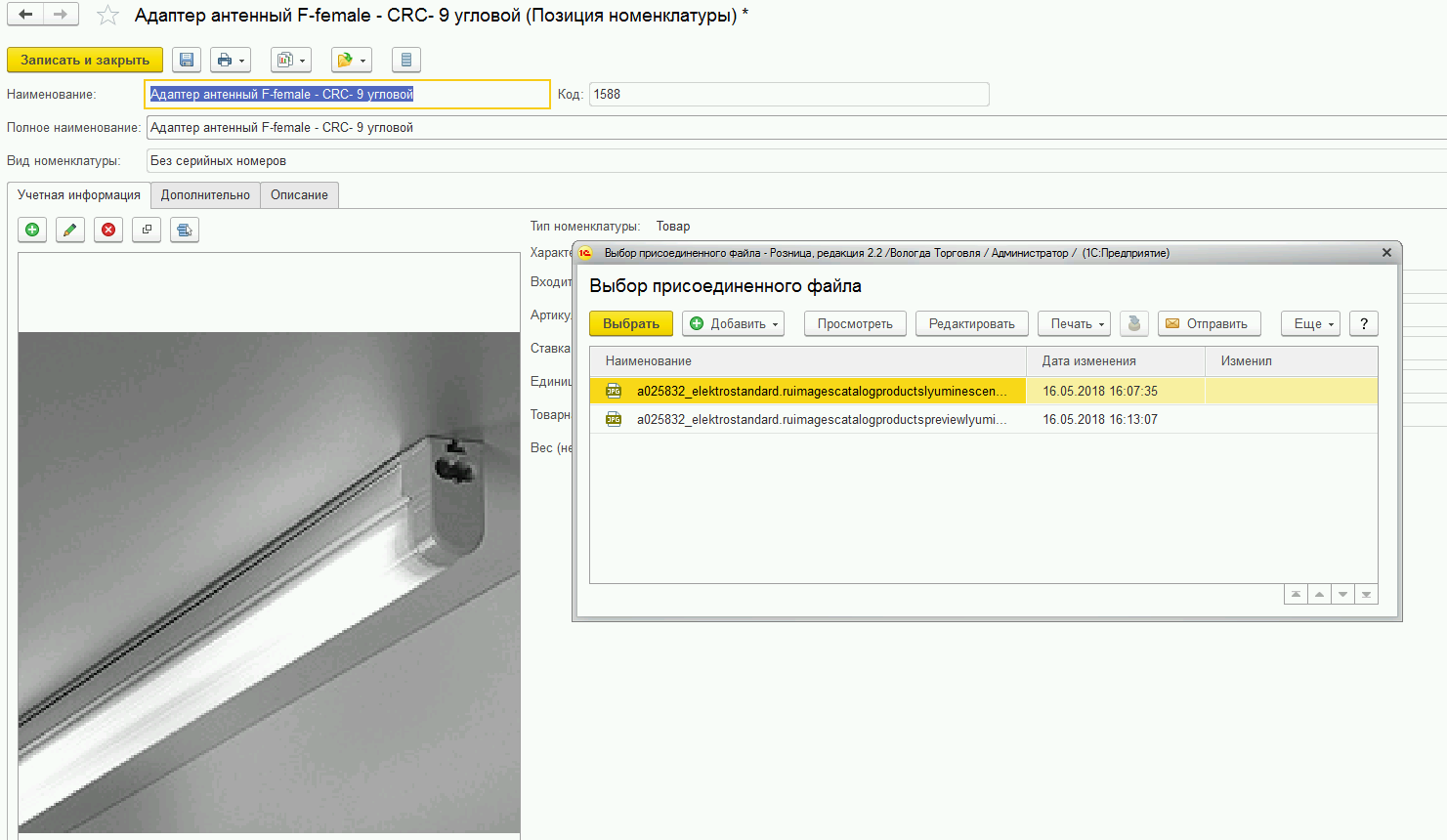The image size is (1447, 840).
Task: Click the floppy disk save icon
Action: (x=187, y=60)
